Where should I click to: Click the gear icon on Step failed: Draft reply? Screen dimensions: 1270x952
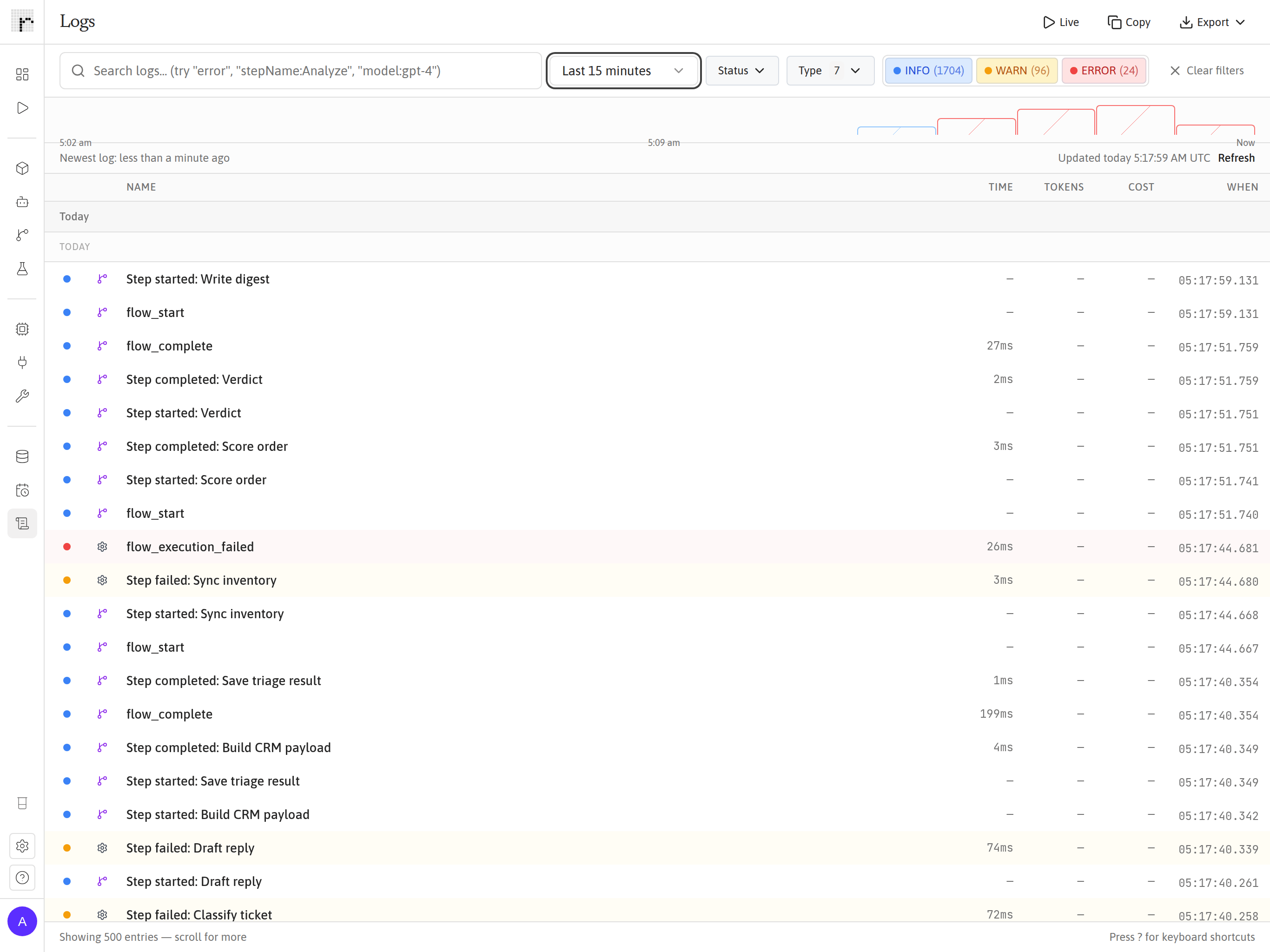coord(102,848)
